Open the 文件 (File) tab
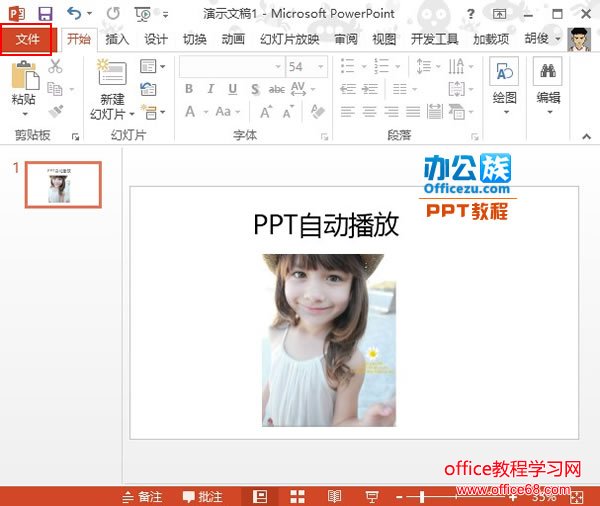 click(26, 39)
